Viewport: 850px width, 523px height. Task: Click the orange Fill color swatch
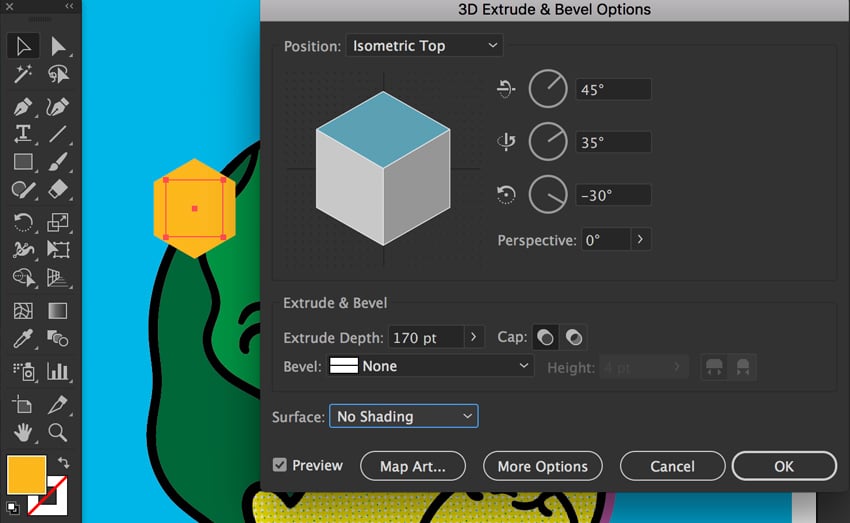coord(26,475)
